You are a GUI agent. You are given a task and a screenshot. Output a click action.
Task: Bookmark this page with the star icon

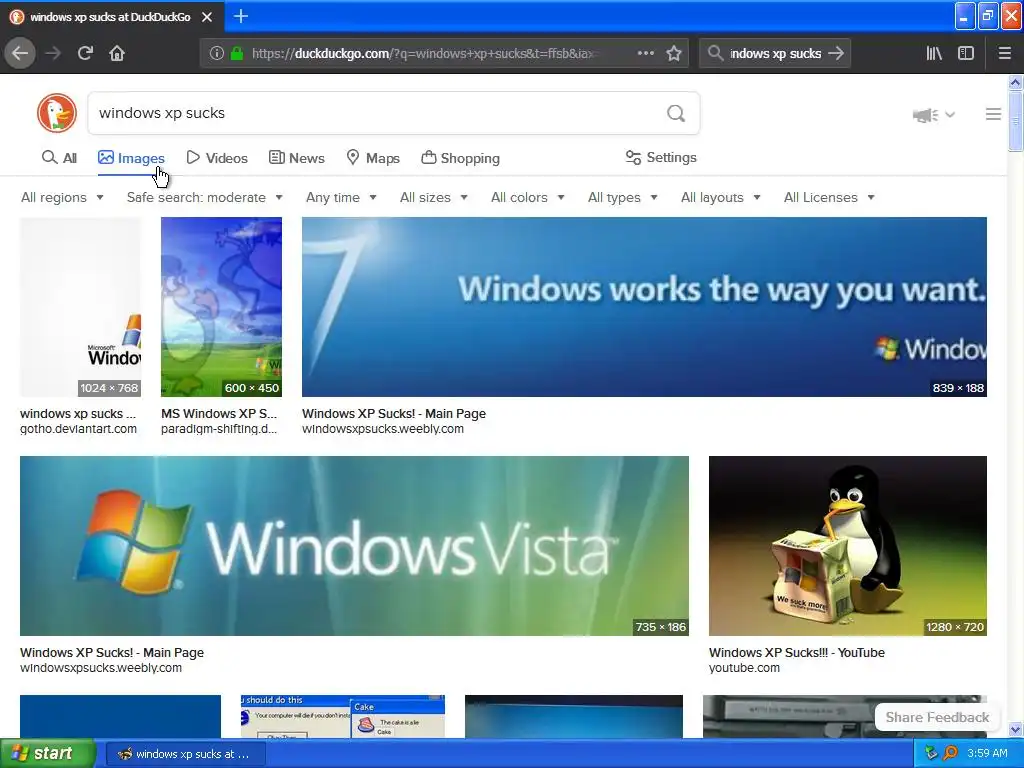point(674,53)
